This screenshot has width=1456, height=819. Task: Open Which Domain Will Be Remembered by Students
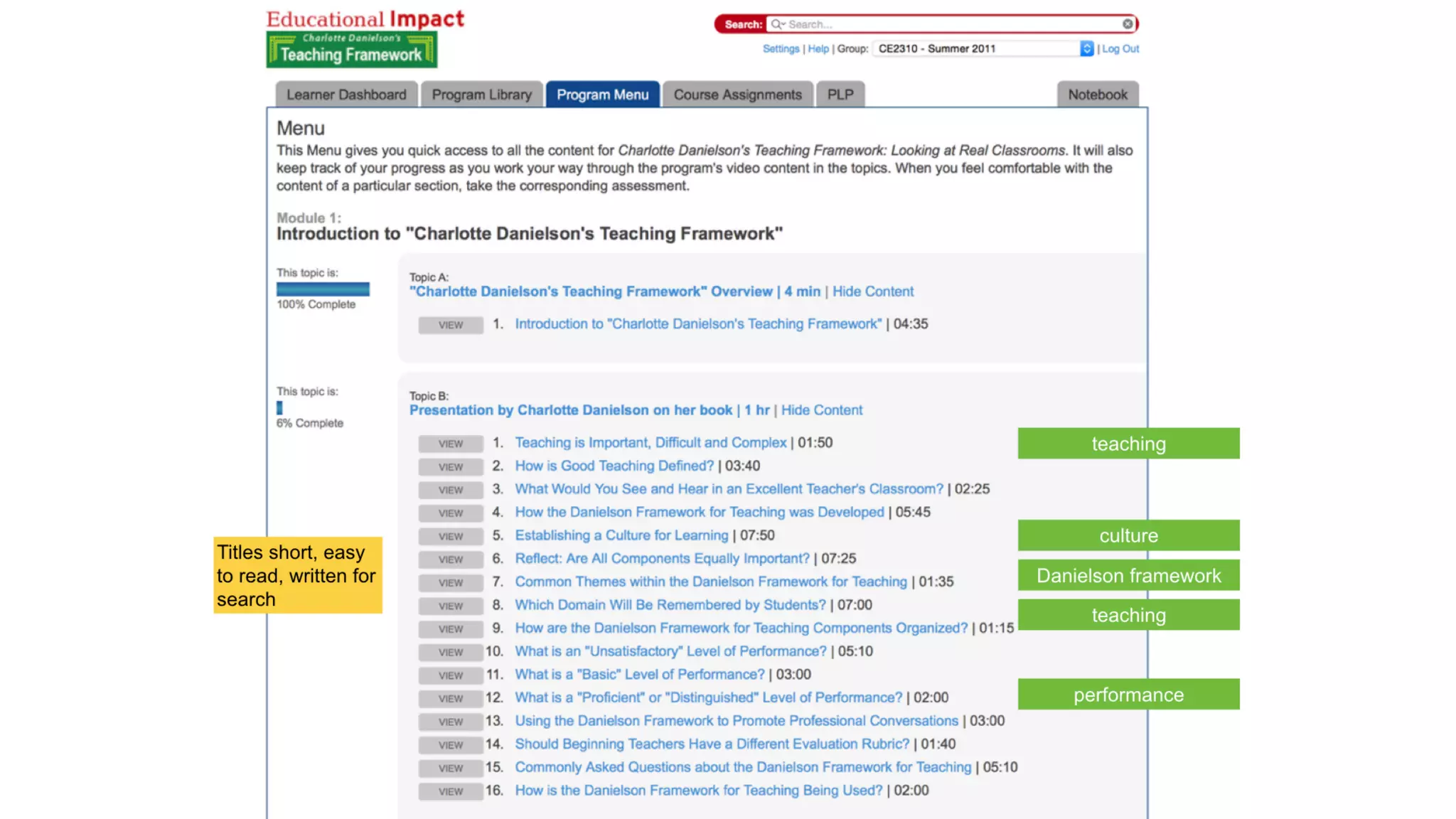click(x=670, y=605)
